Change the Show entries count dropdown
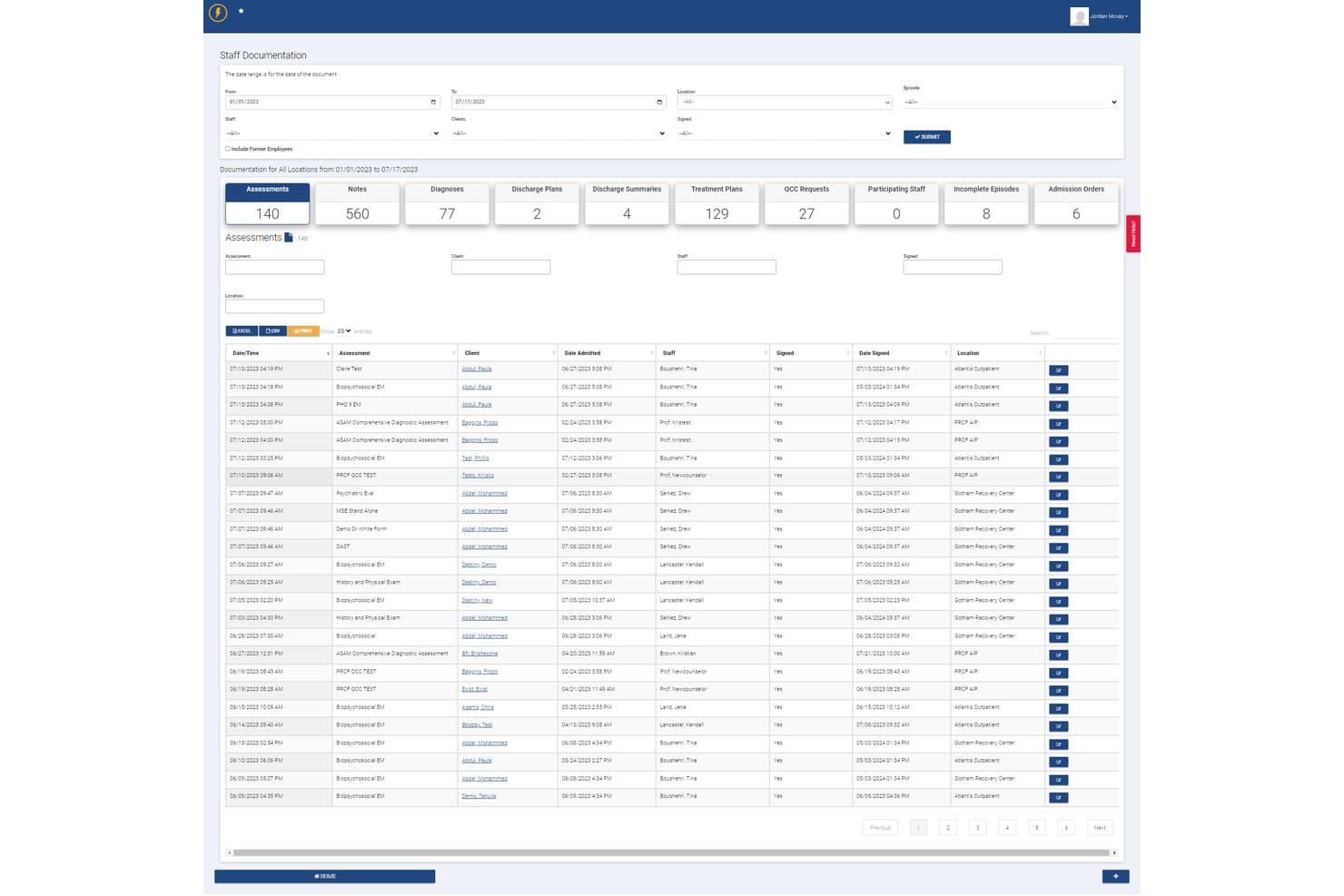Image resolution: width=1344 pixels, height=896 pixels. [x=344, y=331]
